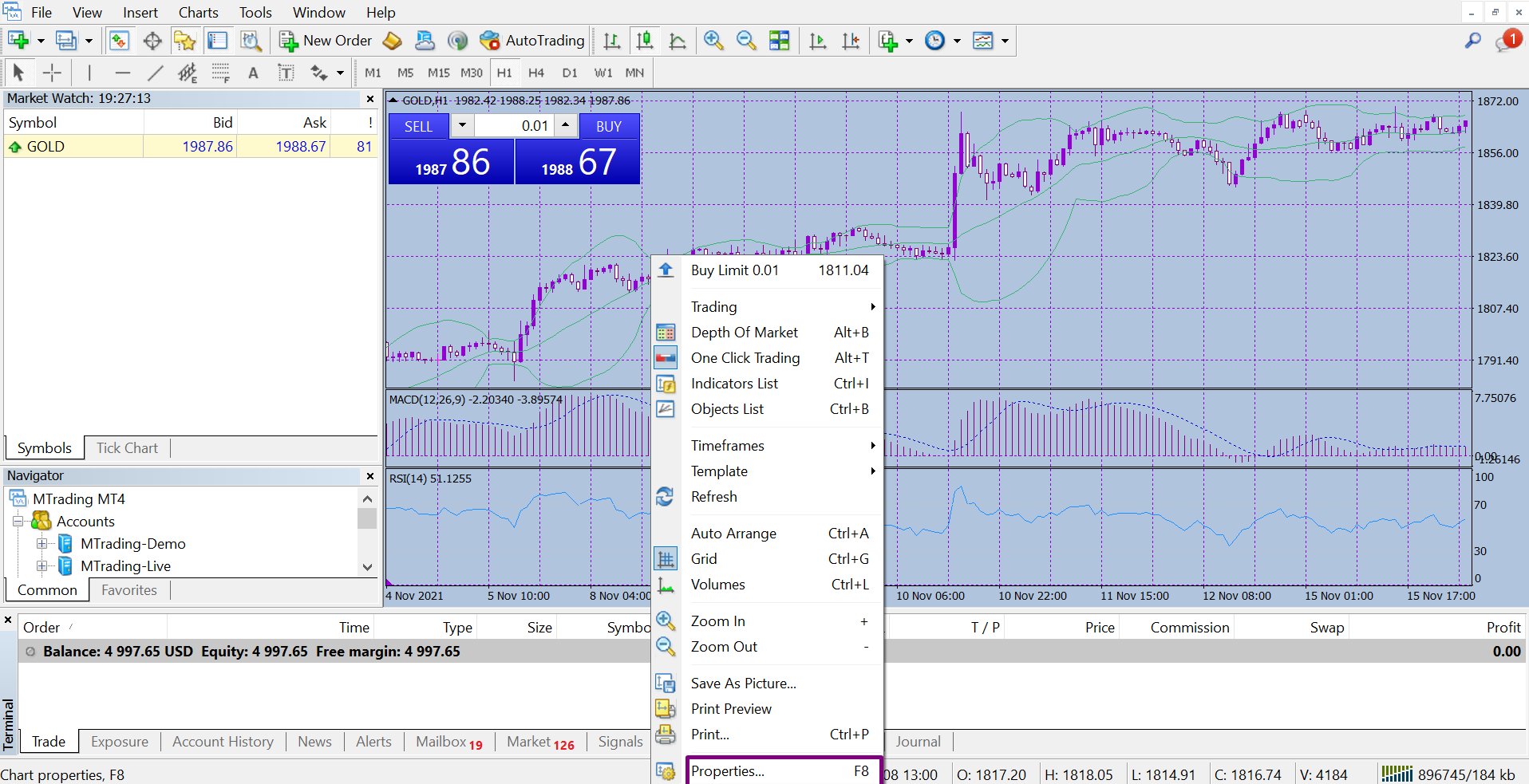Select Properties in context menu
Screen dimensions: 1529x784
[x=784, y=771]
